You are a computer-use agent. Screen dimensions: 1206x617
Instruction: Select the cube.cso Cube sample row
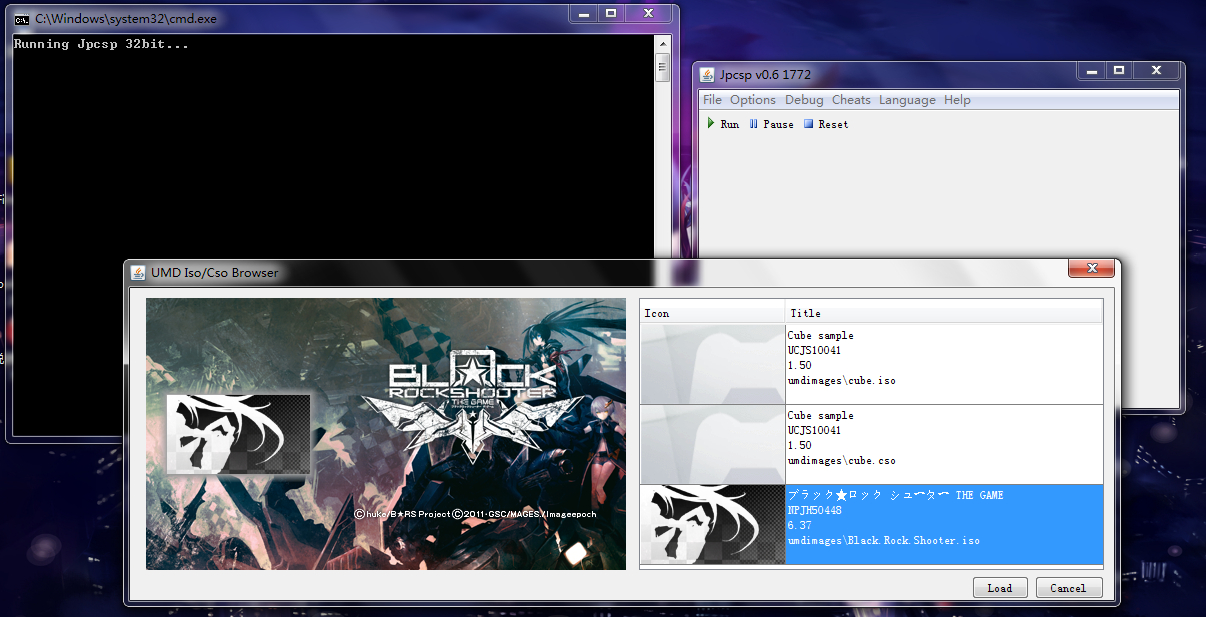(x=871, y=444)
